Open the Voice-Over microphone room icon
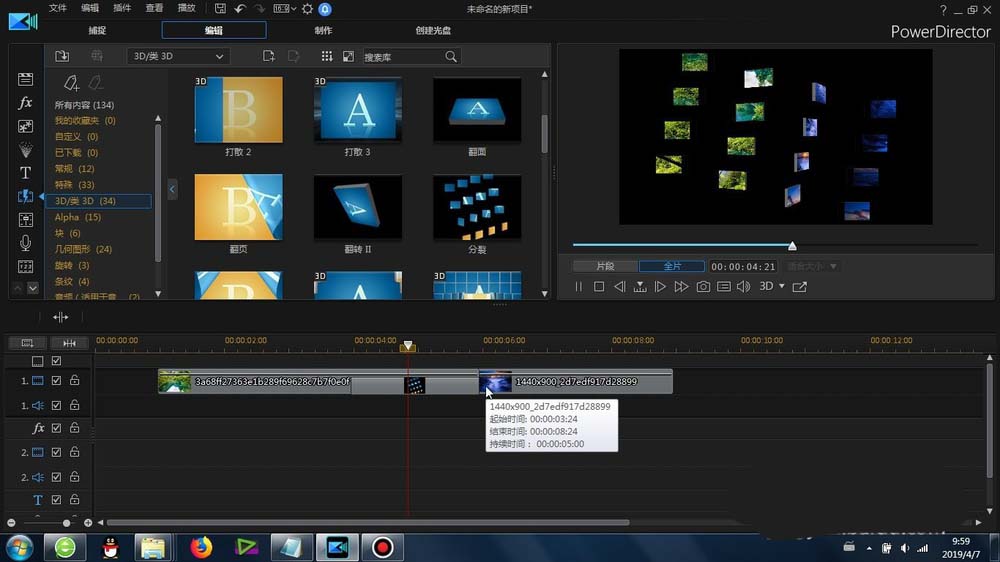The height and width of the screenshot is (562, 1000). tap(26, 243)
